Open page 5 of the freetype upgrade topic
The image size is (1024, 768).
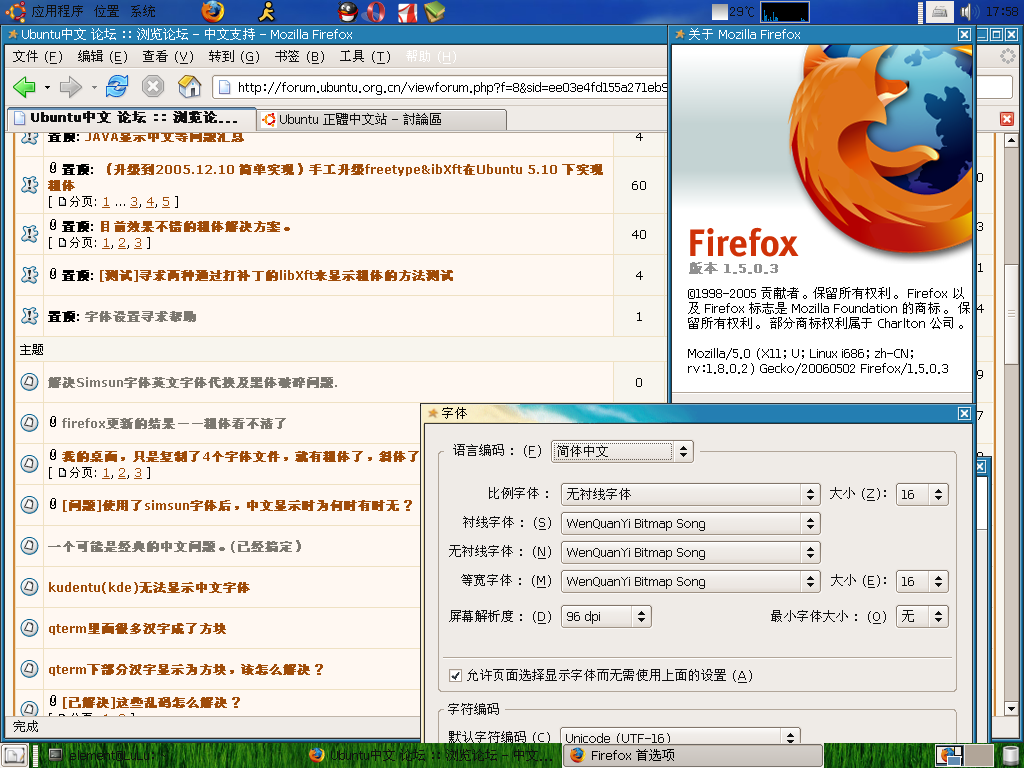tap(166, 202)
